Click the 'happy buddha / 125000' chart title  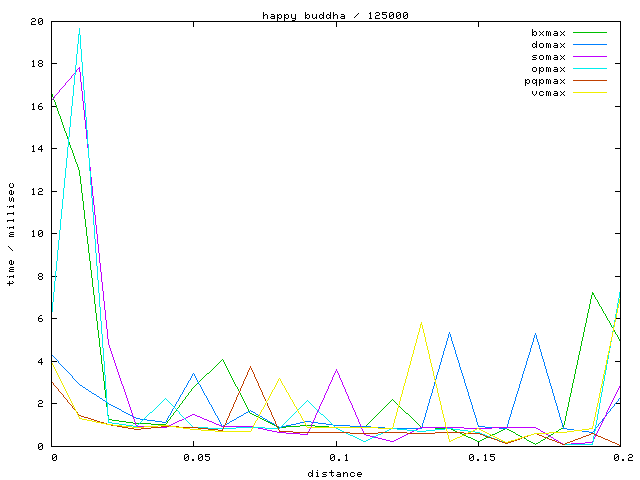point(335,15)
